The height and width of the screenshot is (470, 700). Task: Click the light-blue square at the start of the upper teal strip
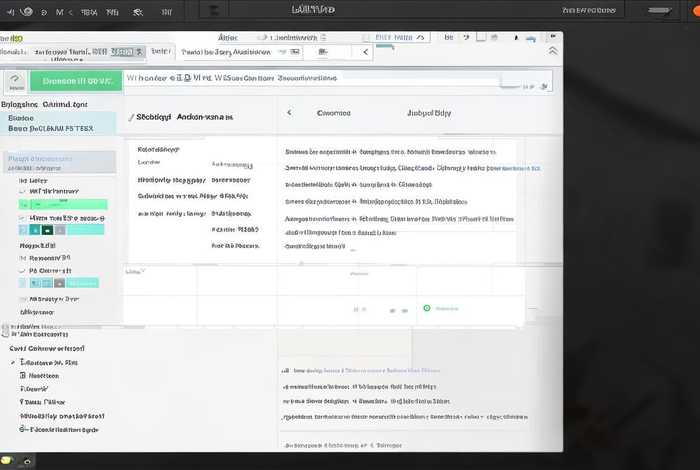pyautogui.click(x=23, y=230)
